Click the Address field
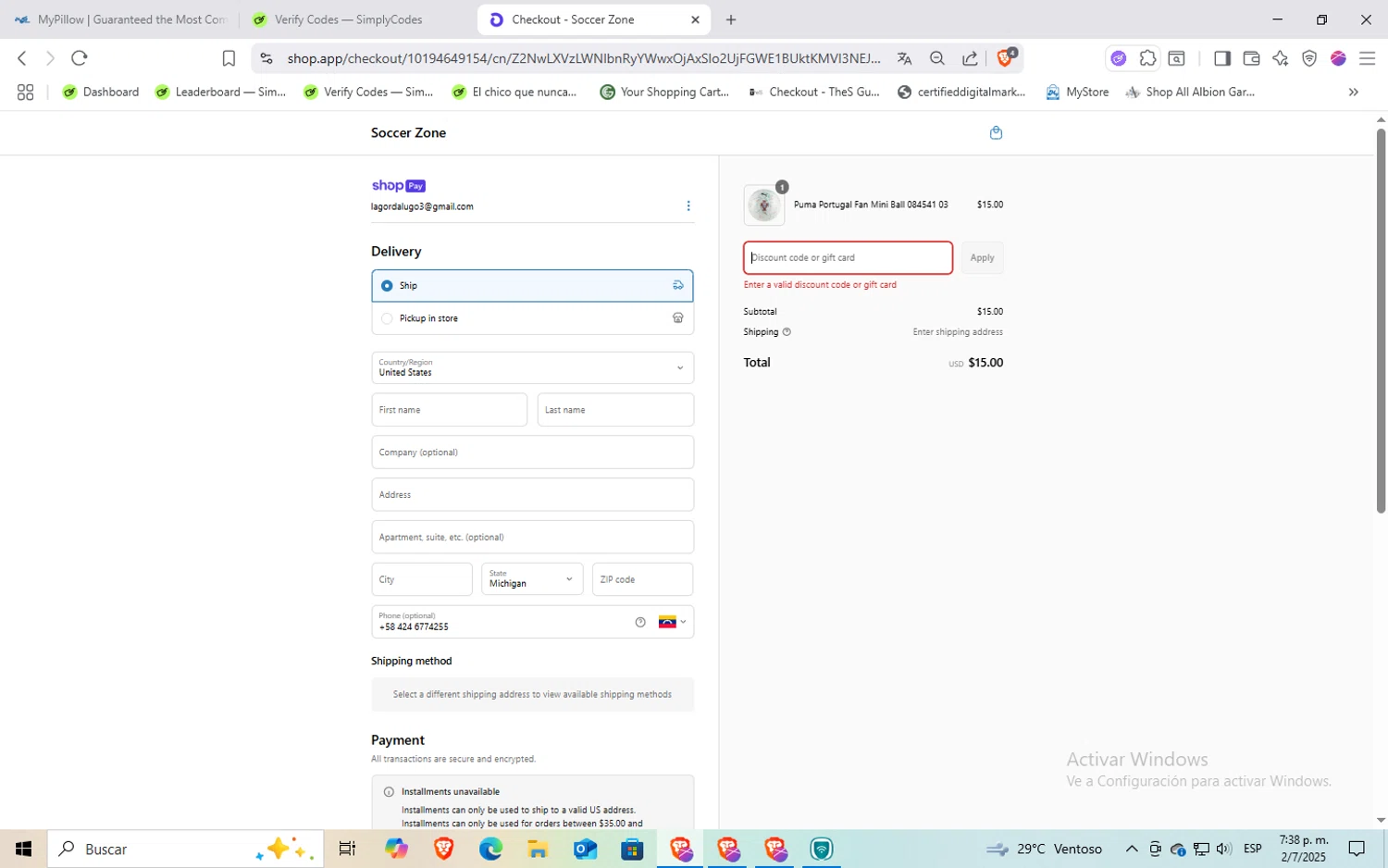Image resolution: width=1388 pixels, height=868 pixels. [532, 495]
